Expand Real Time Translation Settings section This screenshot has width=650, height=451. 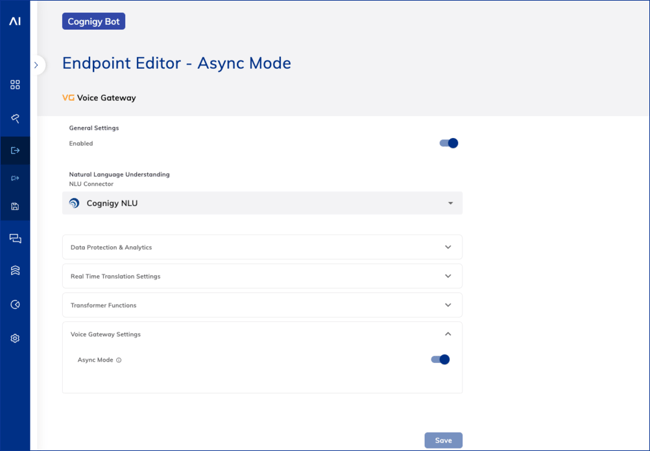[x=262, y=276]
